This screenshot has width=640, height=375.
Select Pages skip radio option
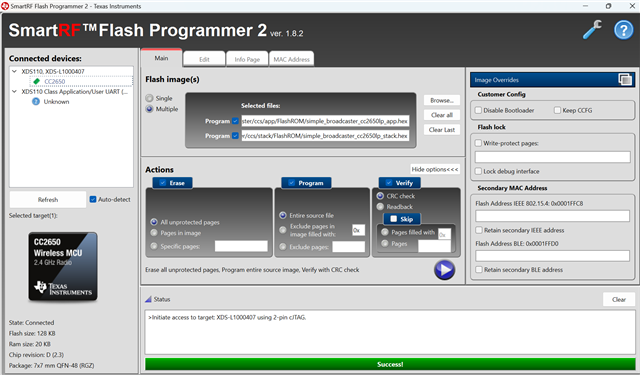[x=384, y=243]
